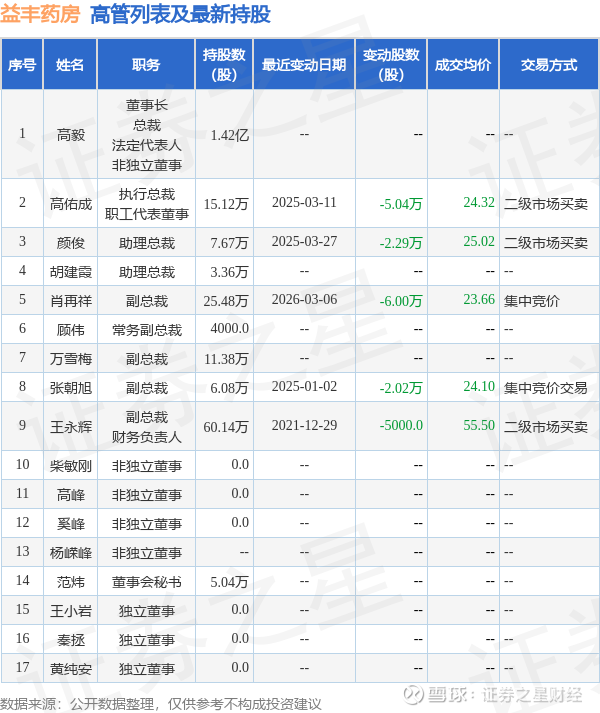Click the price 55.50
The height and width of the screenshot is (713, 600).
point(479,425)
